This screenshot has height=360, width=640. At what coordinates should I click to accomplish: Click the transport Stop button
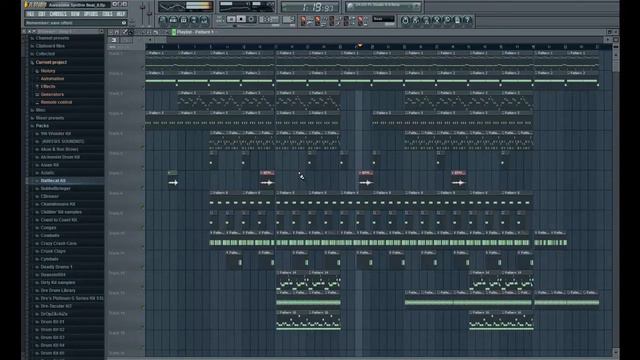[241, 19]
